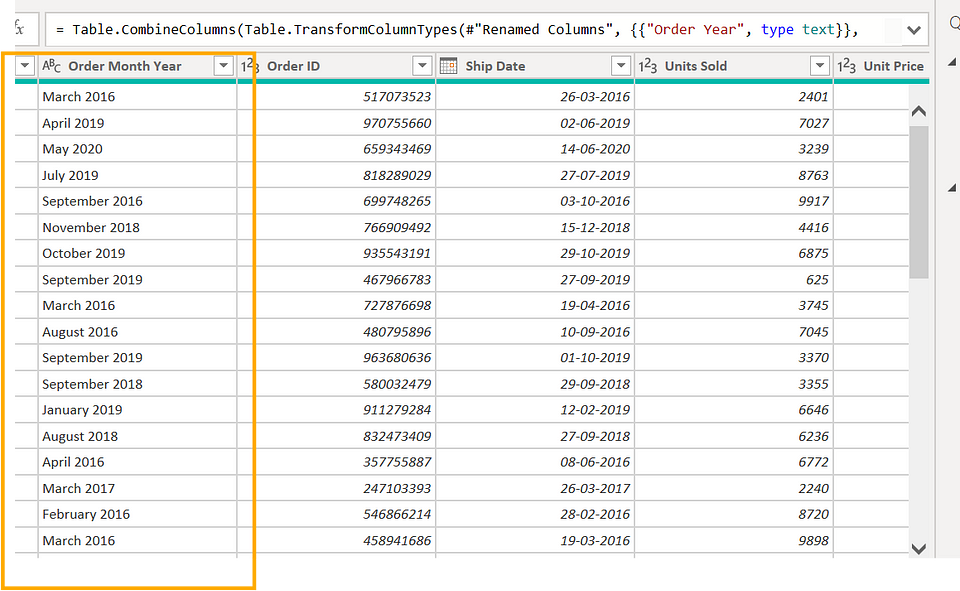Select cell 'March 2017'
The height and width of the screenshot is (591, 960).
pyautogui.click(x=138, y=488)
